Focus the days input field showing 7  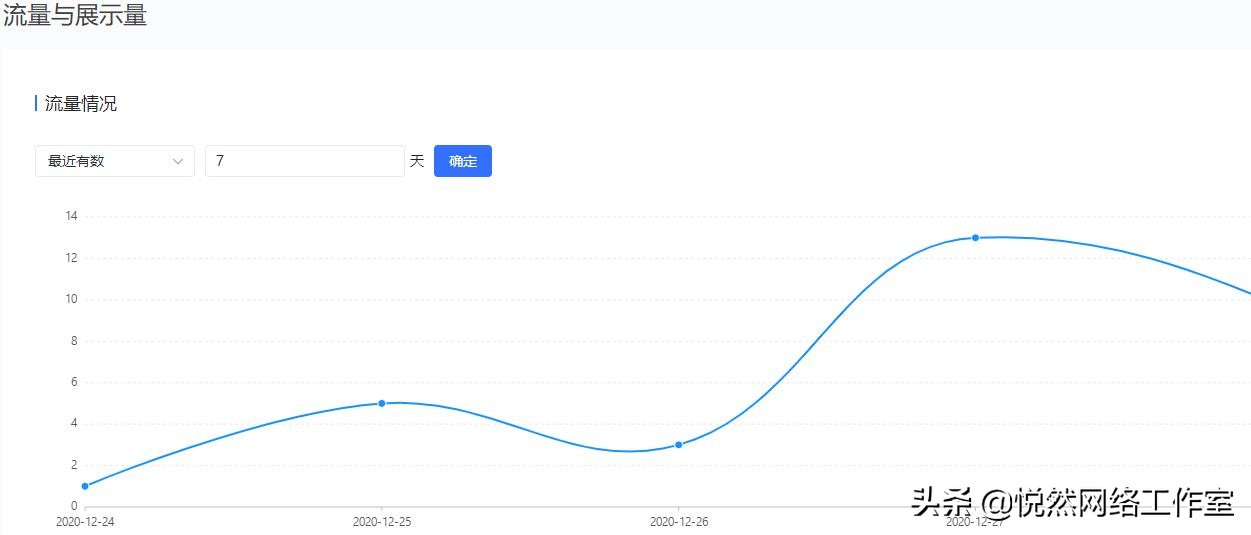tap(304, 161)
